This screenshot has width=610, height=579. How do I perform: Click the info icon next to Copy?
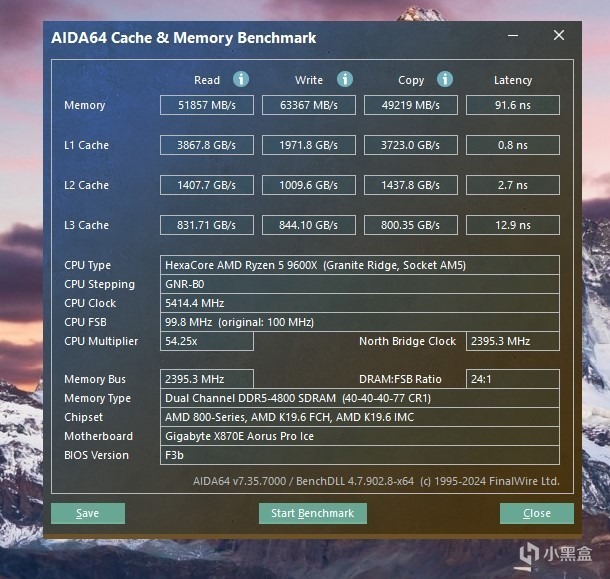click(445, 79)
